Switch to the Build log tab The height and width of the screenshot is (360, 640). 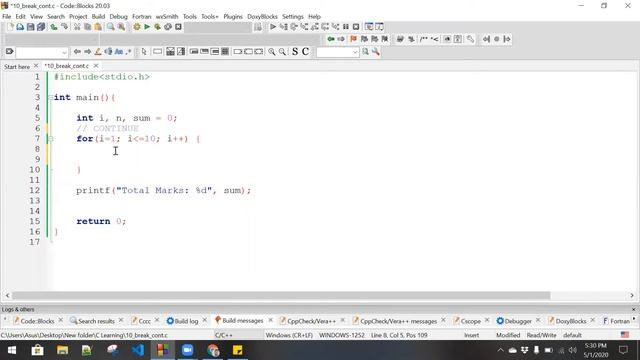pyautogui.click(x=182, y=321)
